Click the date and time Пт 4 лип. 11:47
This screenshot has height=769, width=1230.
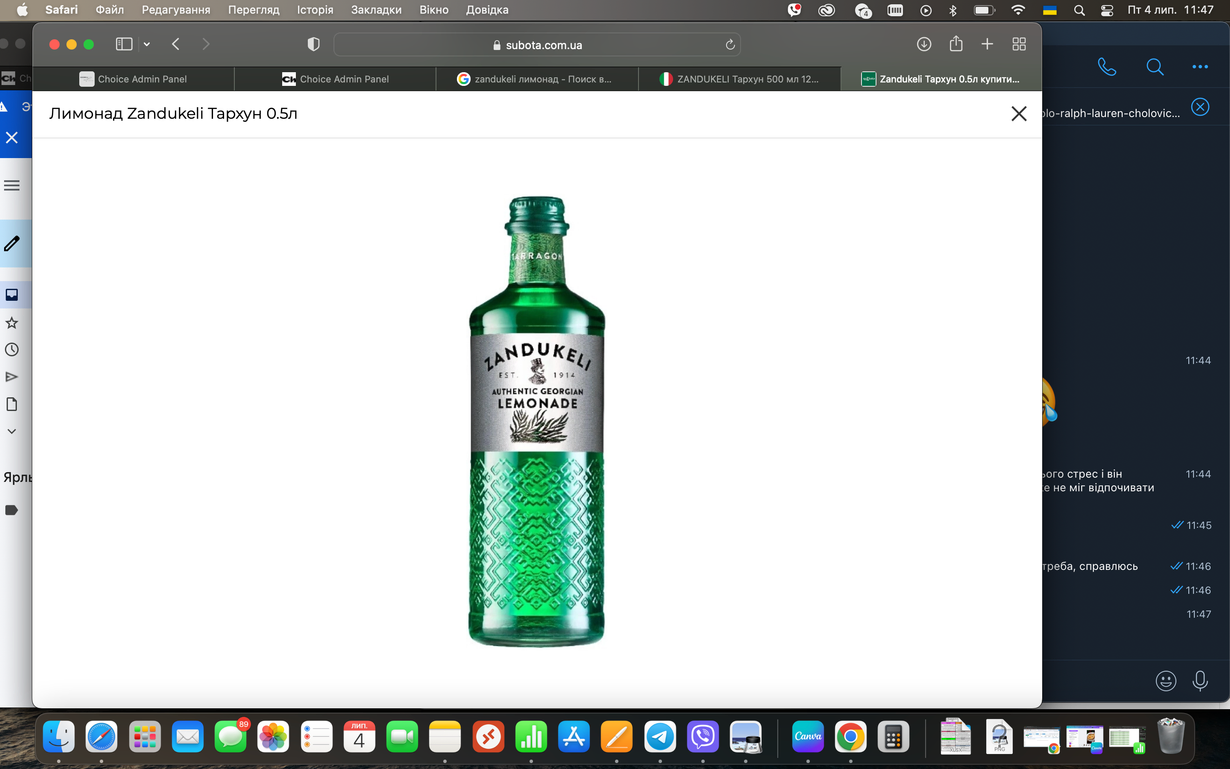pos(1170,10)
